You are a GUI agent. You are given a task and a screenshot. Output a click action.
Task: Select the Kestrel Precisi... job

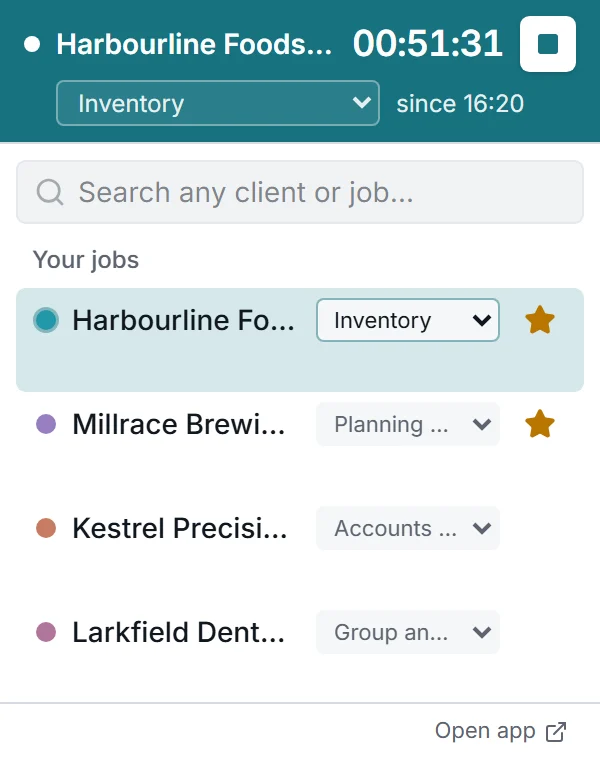tap(179, 528)
